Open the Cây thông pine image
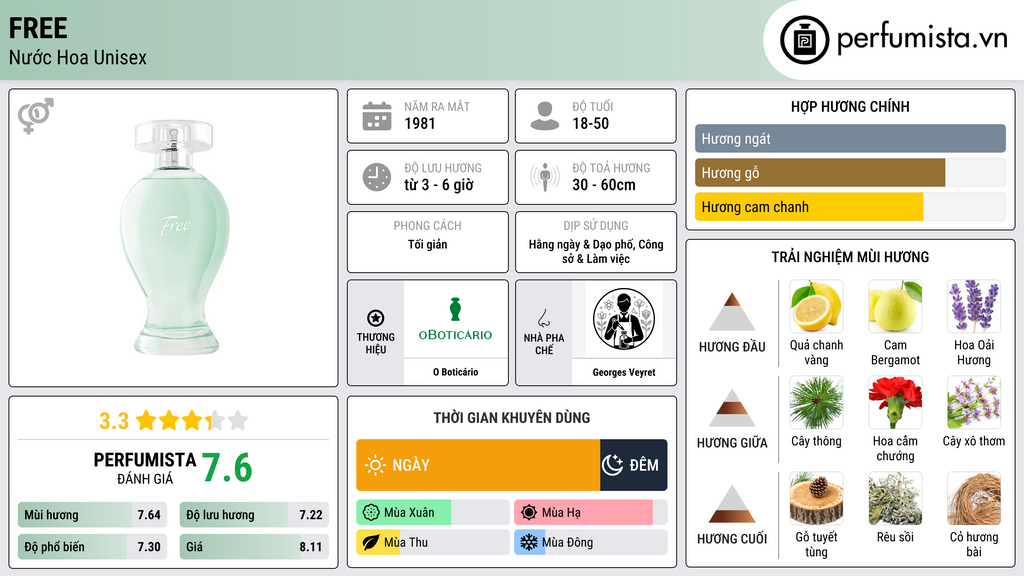This screenshot has width=1024, height=576. point(816,402)
